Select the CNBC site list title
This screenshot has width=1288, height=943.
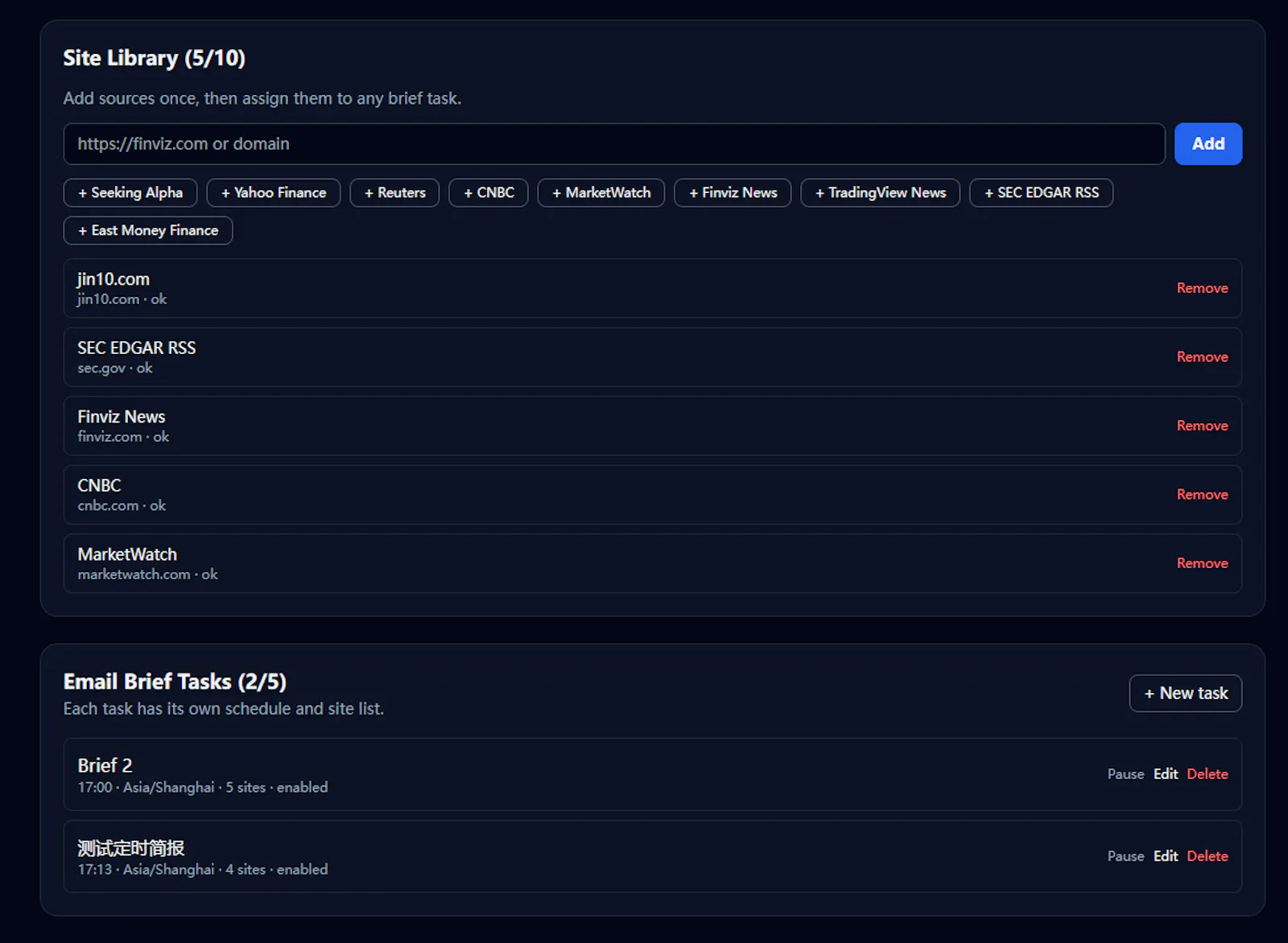point(99,485)
